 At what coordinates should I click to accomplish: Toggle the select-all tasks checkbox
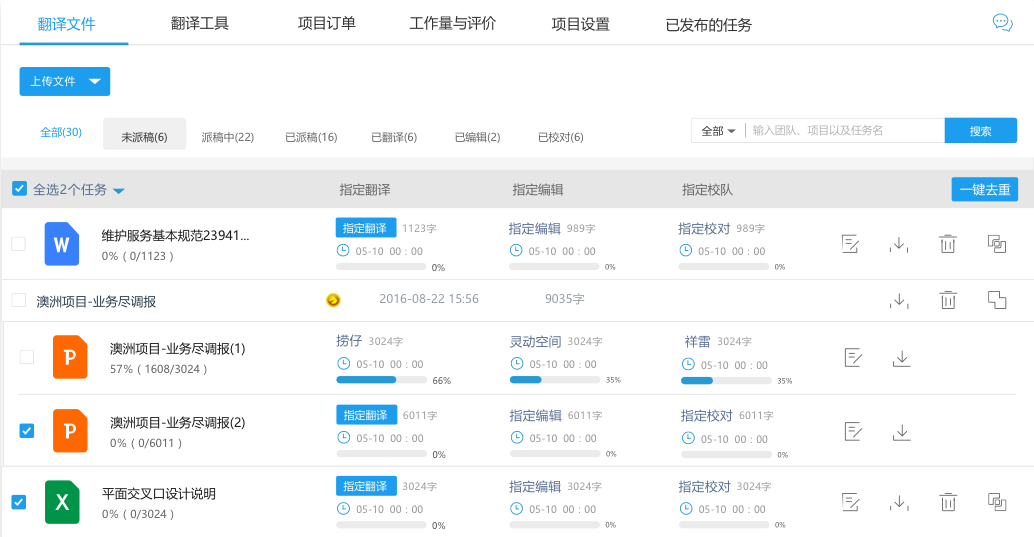tap(19, 189)
